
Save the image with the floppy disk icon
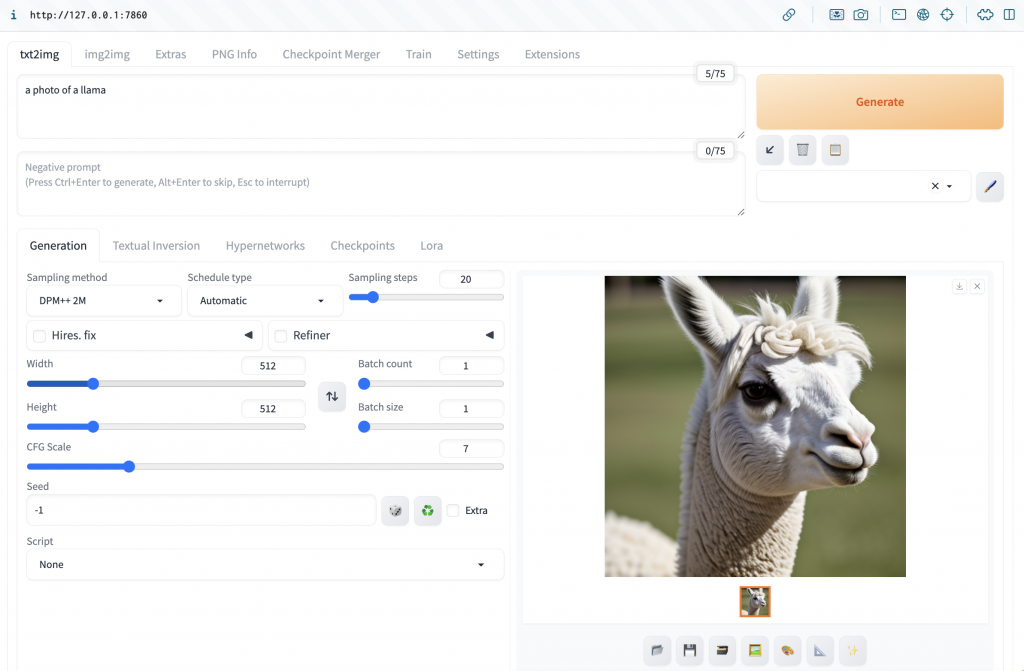tap(690, 650)
